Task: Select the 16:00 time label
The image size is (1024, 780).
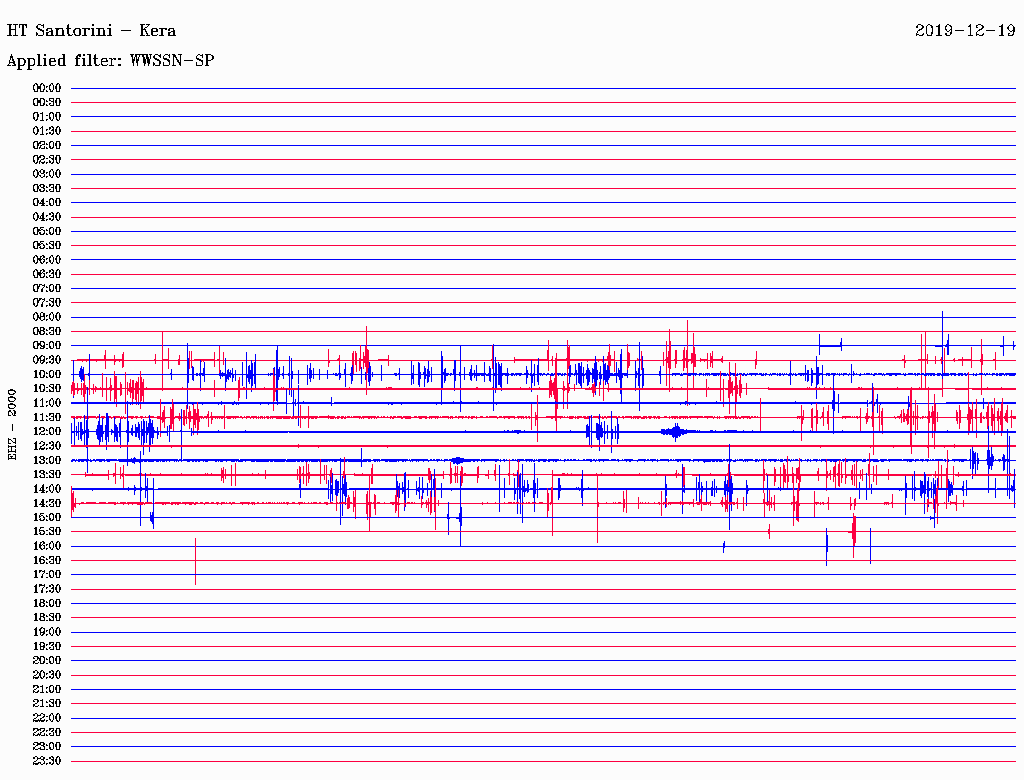Action: tap(47, 546)
